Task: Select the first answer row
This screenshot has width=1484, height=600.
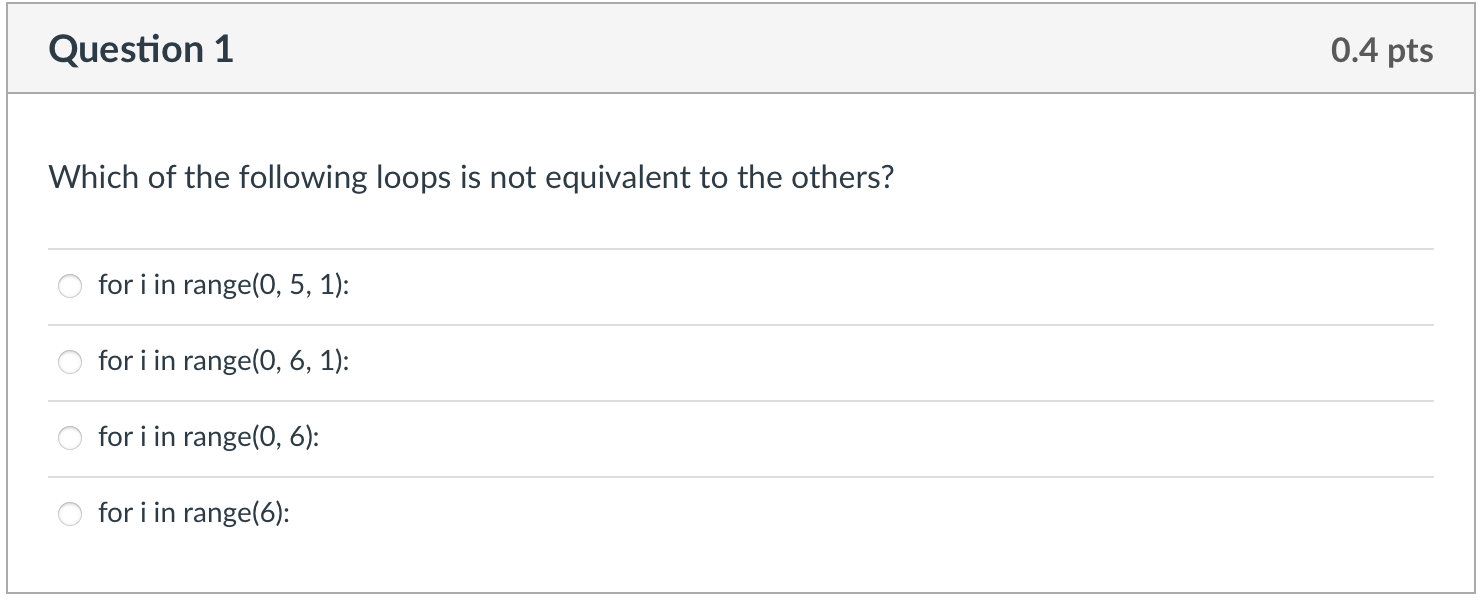Action: pos(400,286)
